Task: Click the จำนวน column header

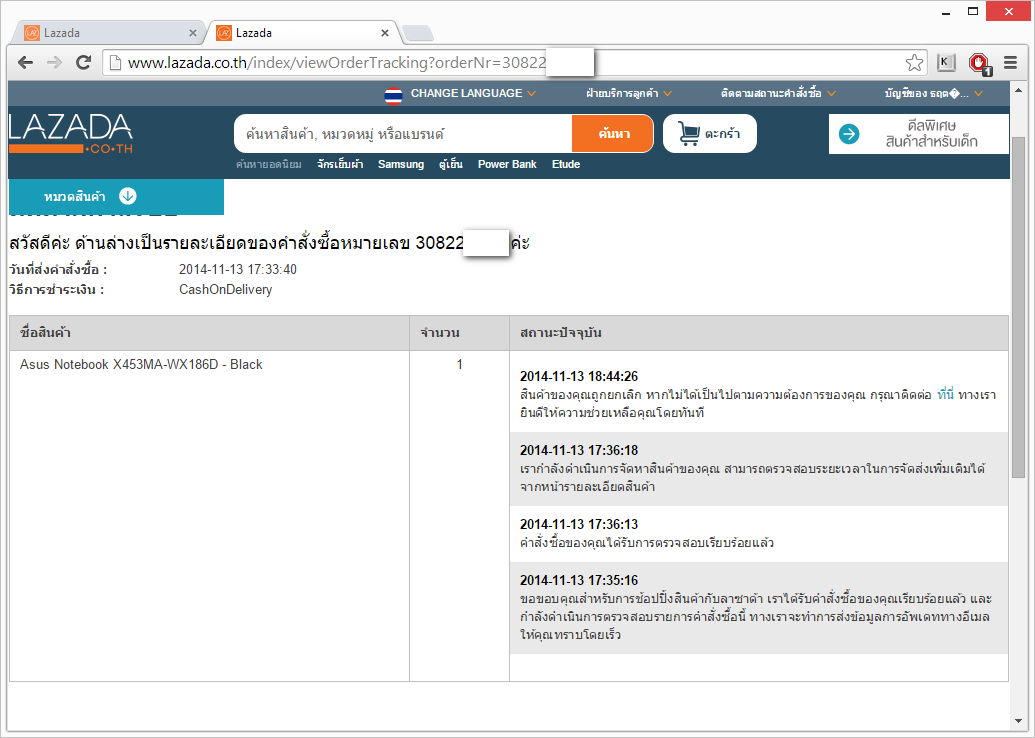Action: click(459, 333)
